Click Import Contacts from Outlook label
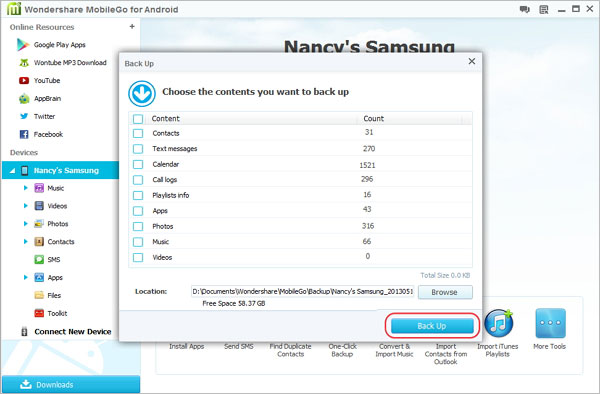The height and width of the screenshot is (394, 600). point(446,354)
